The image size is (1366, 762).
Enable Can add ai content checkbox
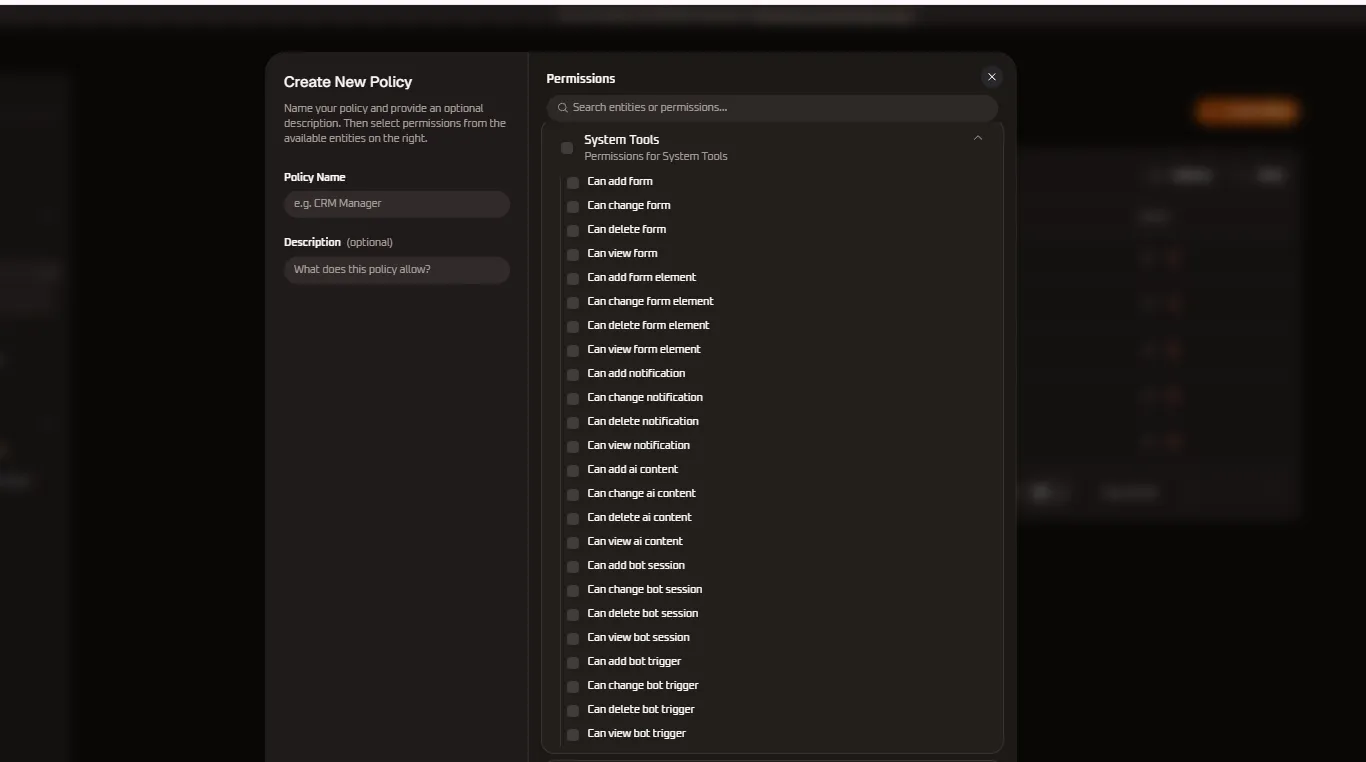point(573,471)
